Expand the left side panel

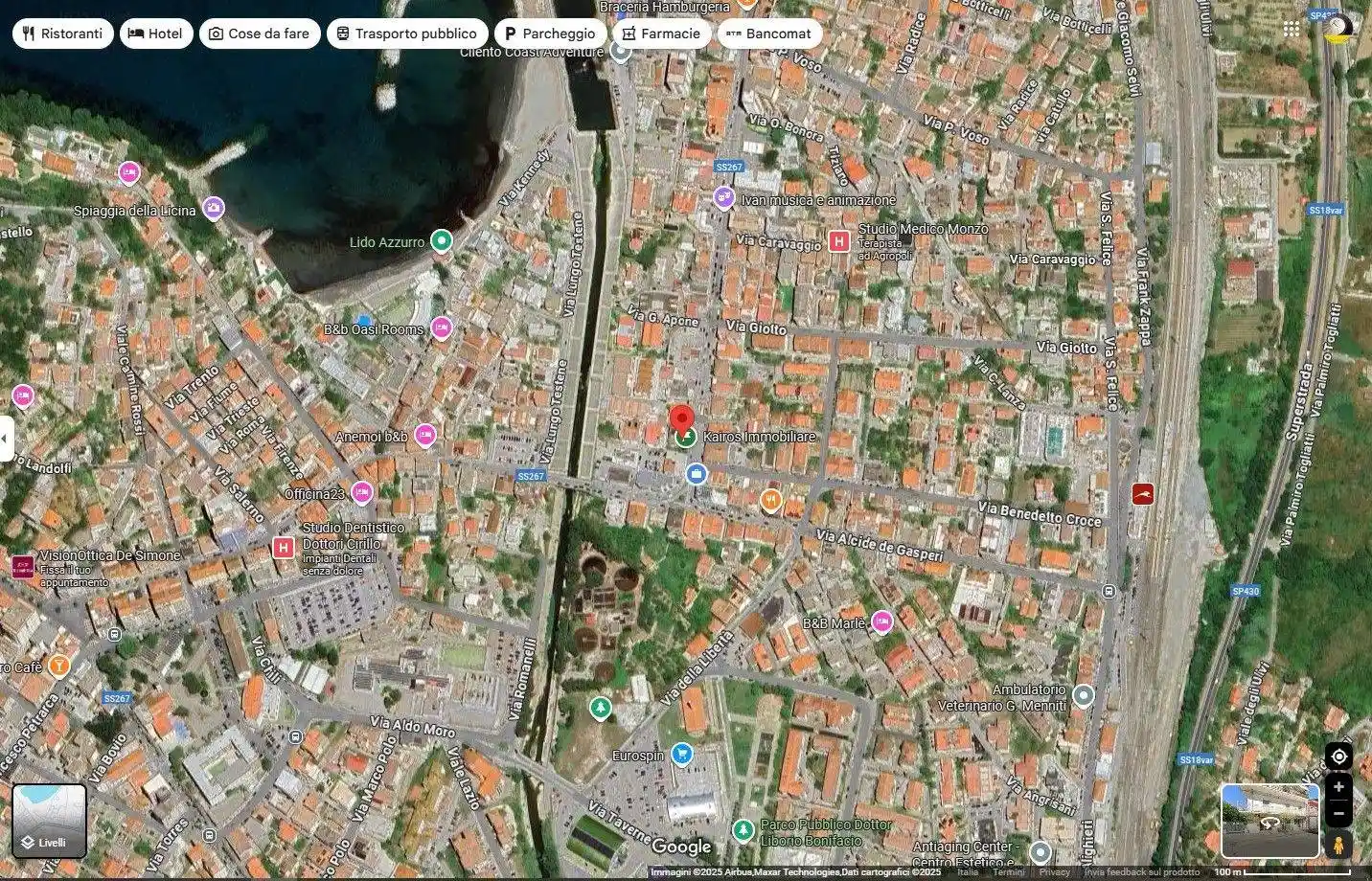click(x=6, y=437)
